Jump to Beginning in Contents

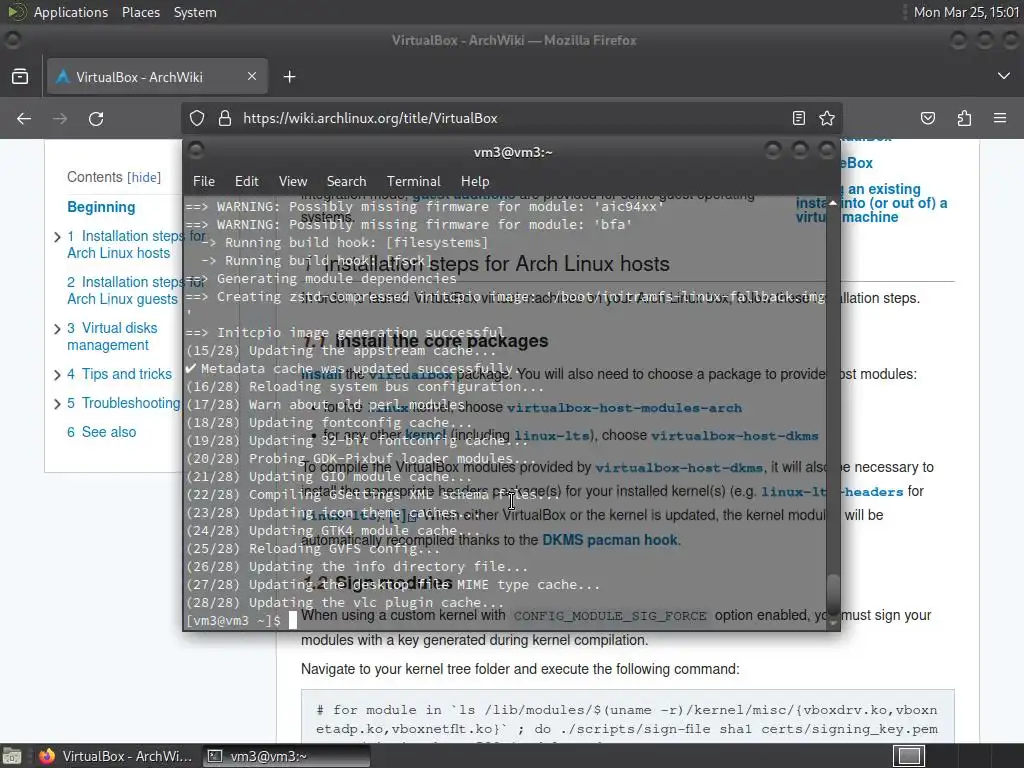click(101, 207)
